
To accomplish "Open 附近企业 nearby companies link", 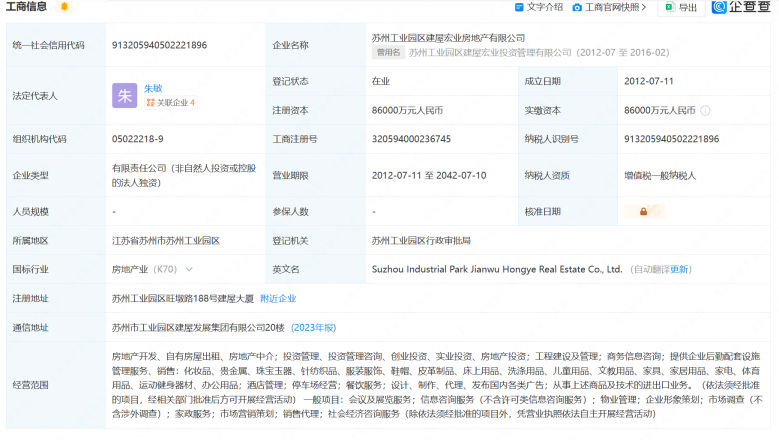I will [x=278, y=298].
